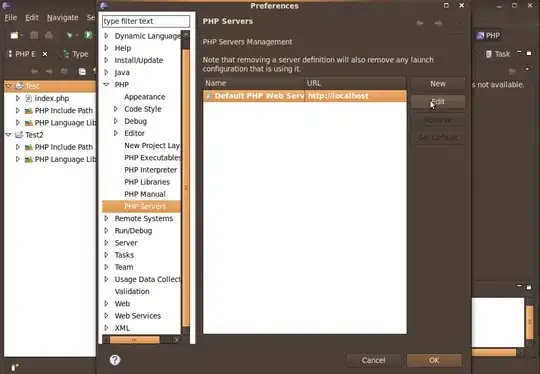The width and height of the screenshot is (540, 374).
Task: Collapse the Test project in explorer
Action: [8, 86]
